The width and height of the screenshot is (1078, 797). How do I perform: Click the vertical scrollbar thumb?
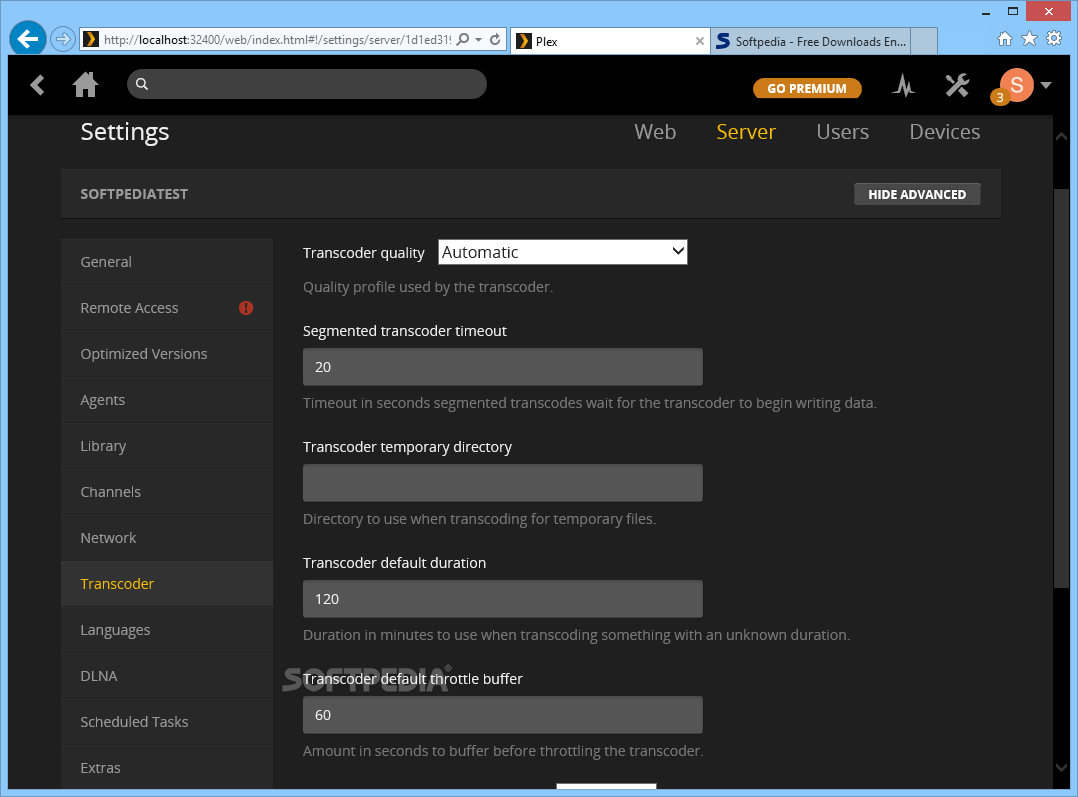(x=1062, y=389)
